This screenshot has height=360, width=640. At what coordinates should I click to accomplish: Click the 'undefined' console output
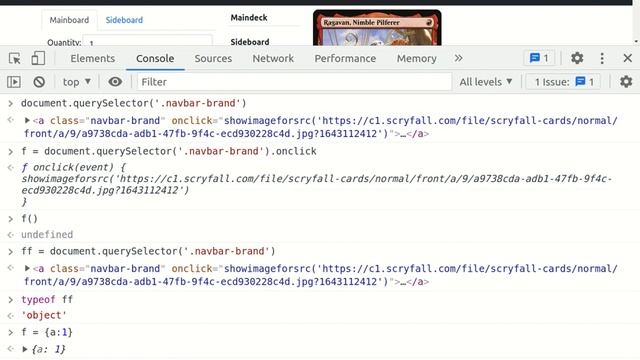point(47,235)
